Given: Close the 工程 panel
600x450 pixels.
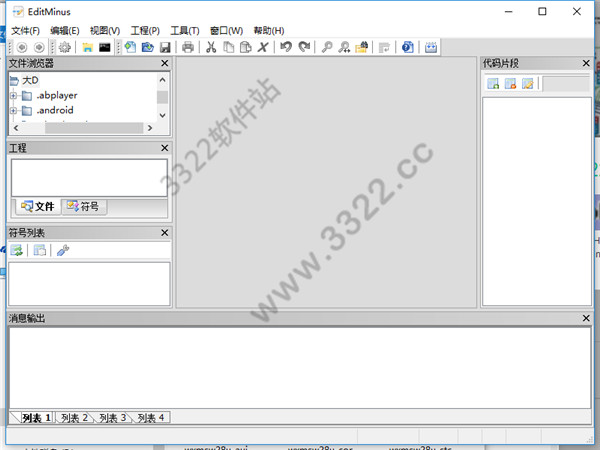Looking at the screenshot, I should pyautogui.click(x=165, y=148).
